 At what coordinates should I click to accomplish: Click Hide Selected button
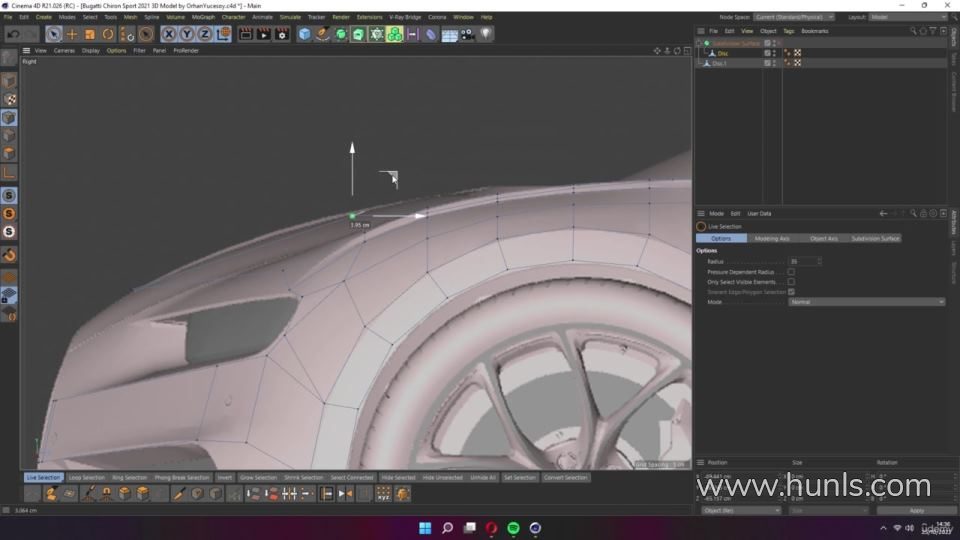point(399,478)
